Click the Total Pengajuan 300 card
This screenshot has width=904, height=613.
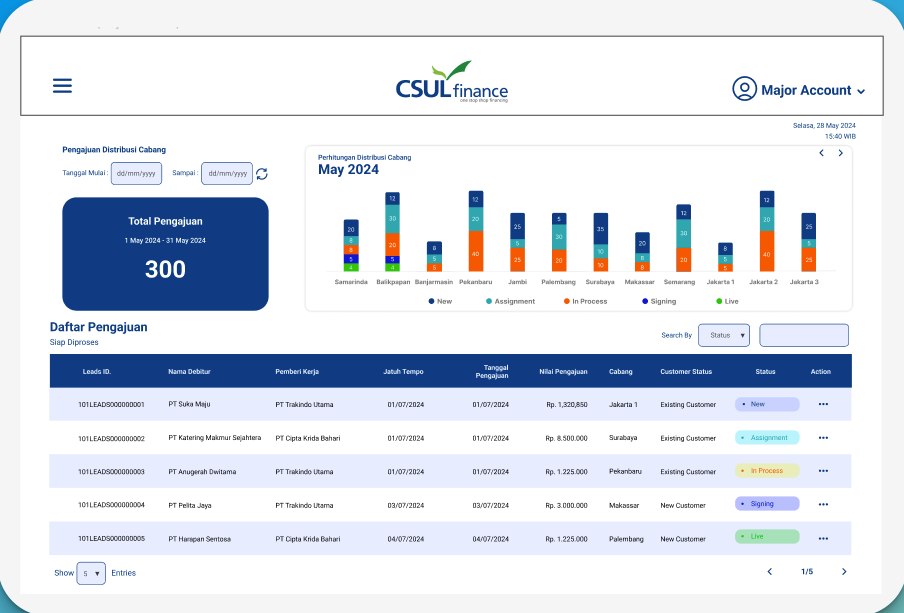coord(165,254)
